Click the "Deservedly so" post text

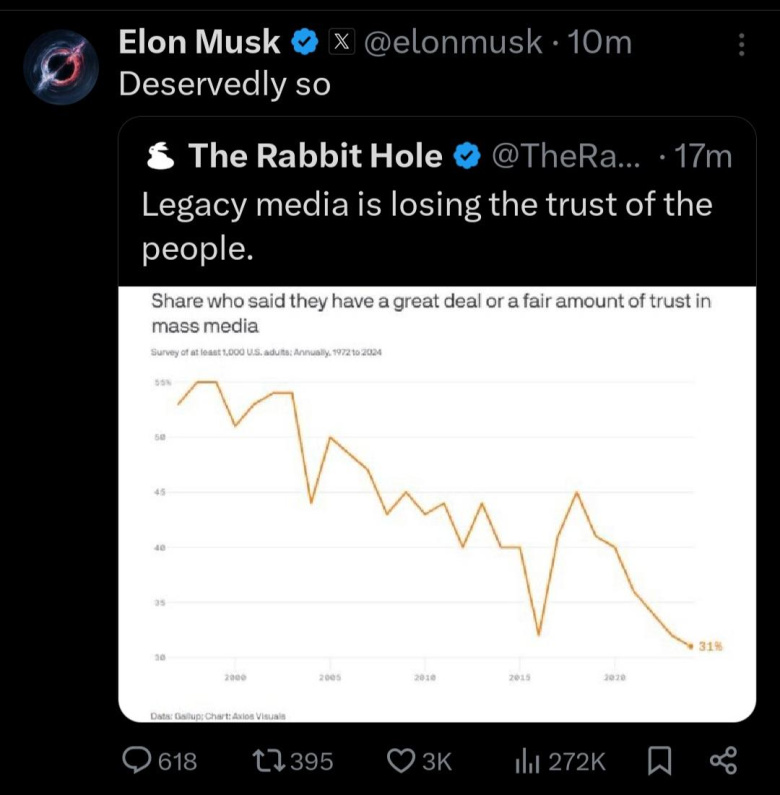[224, 83]
